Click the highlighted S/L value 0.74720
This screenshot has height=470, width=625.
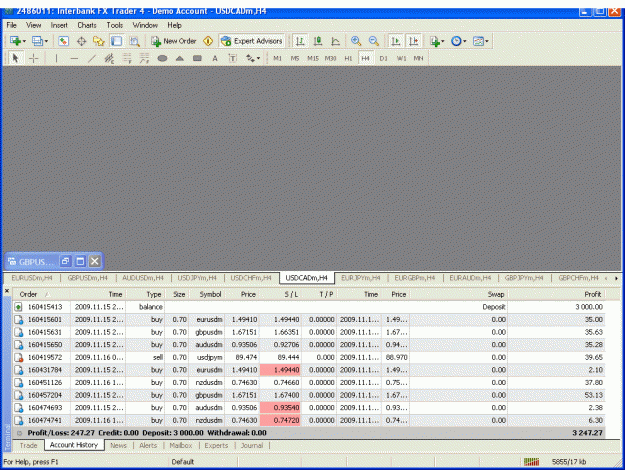pos(280,420)
